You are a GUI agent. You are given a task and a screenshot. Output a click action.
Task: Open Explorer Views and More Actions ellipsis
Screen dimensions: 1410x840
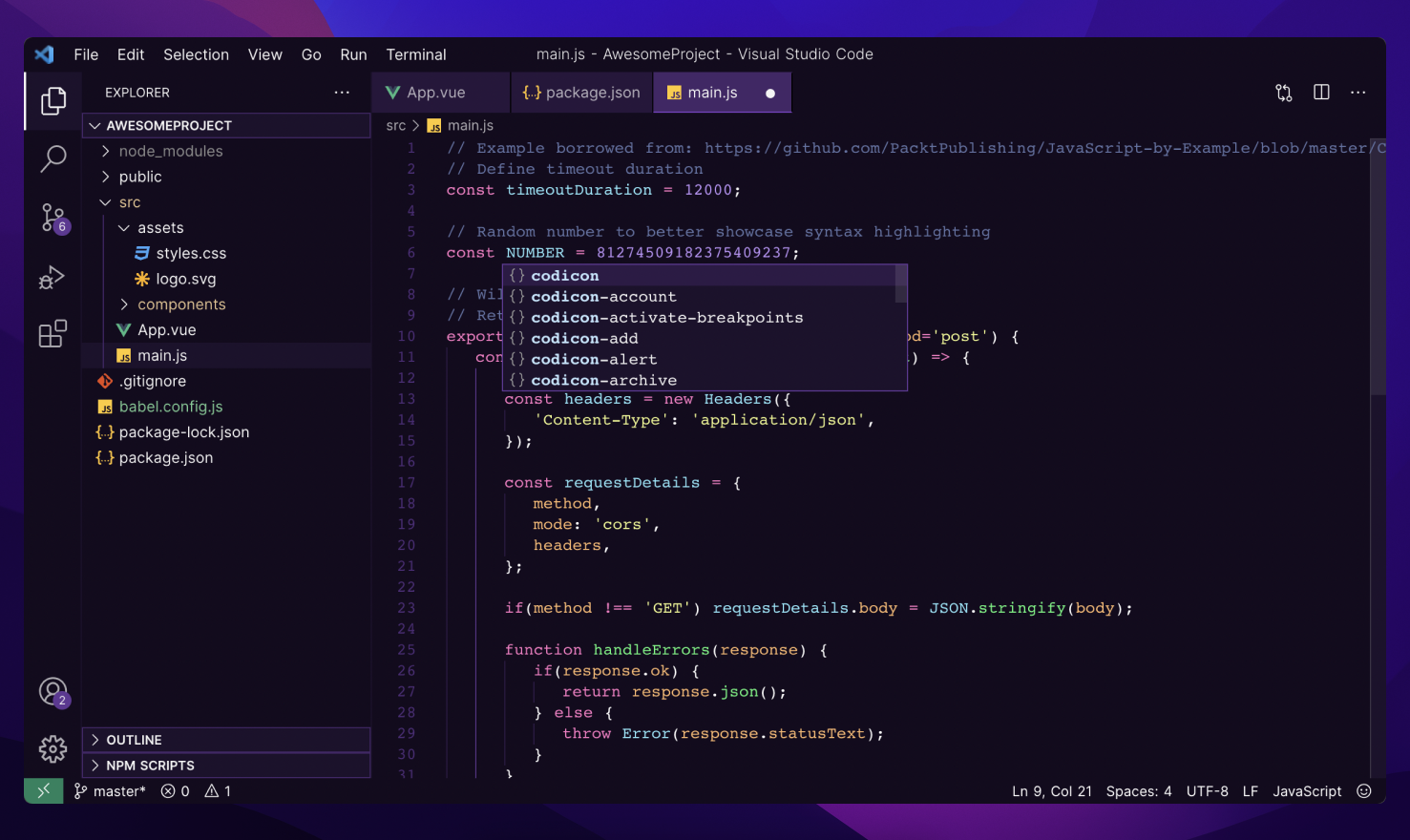pos(342,93)
